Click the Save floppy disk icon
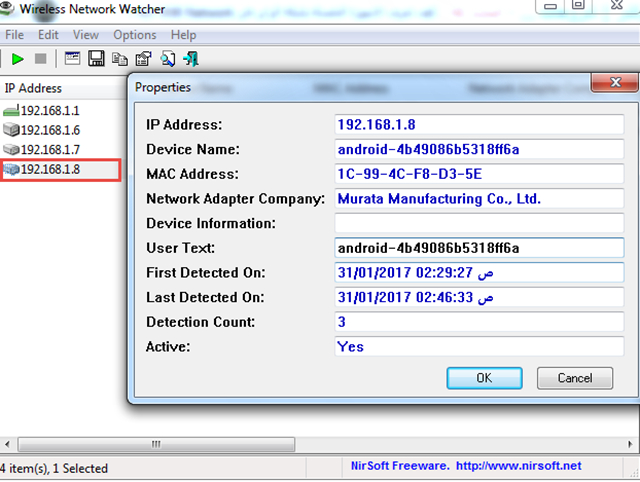The width and height of the screenshot is (640, 482). pos(96,59)
